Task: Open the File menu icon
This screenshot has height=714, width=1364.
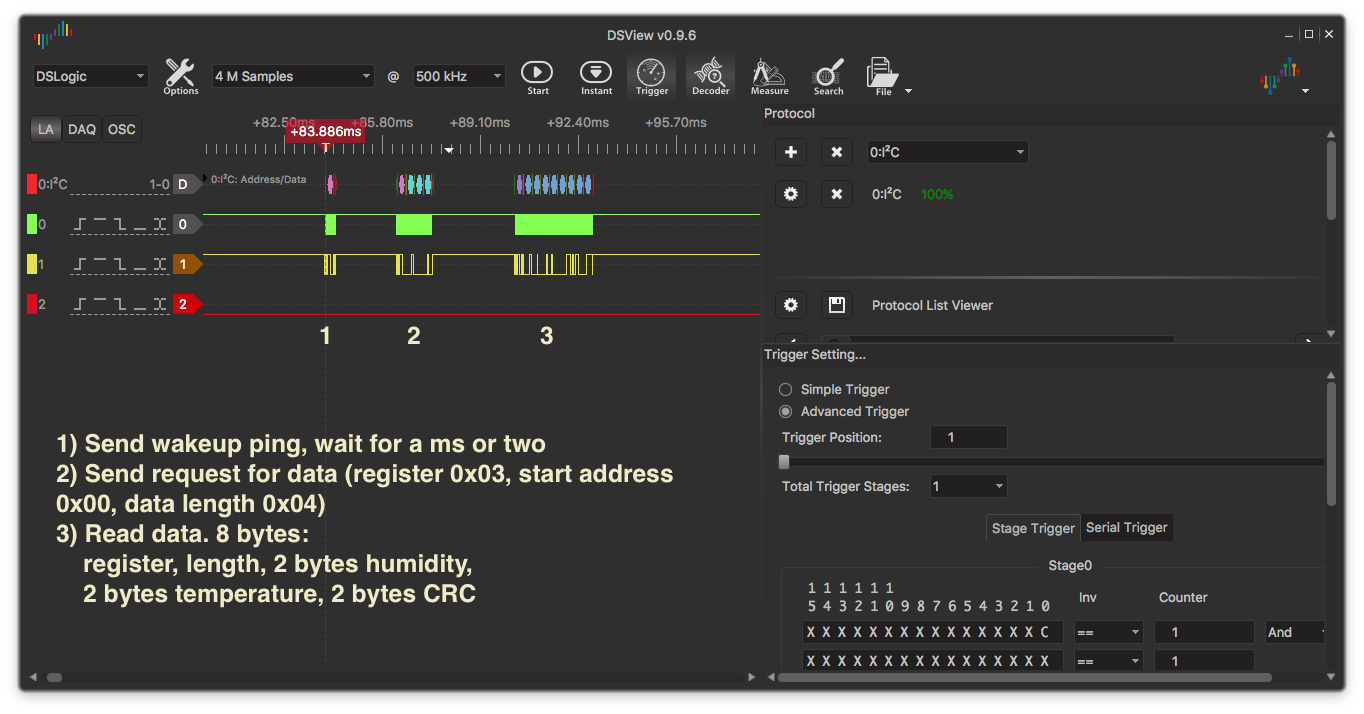Action: pyautogui.click(x=883, y=75)
